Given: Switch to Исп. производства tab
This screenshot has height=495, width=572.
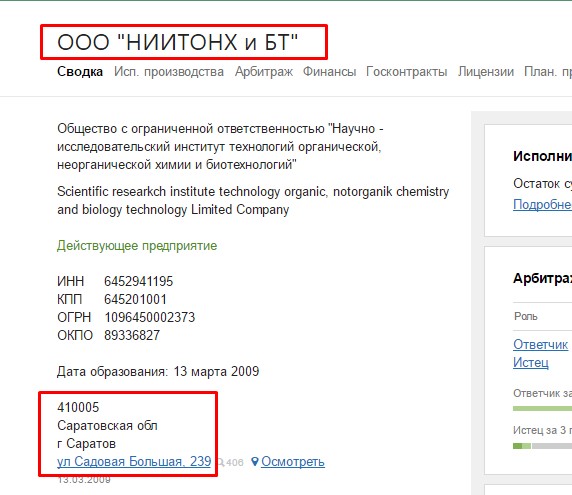Looking at the screenshot, I should pos(169,72).
